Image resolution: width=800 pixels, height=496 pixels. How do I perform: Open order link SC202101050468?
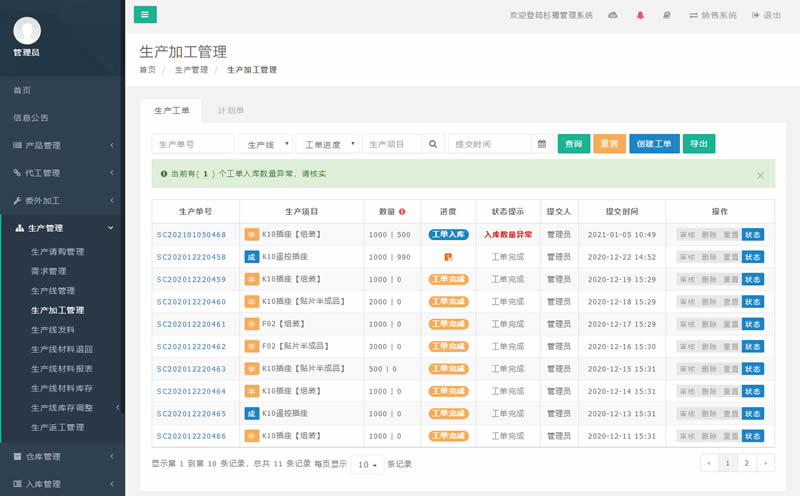tap(191, 235)
